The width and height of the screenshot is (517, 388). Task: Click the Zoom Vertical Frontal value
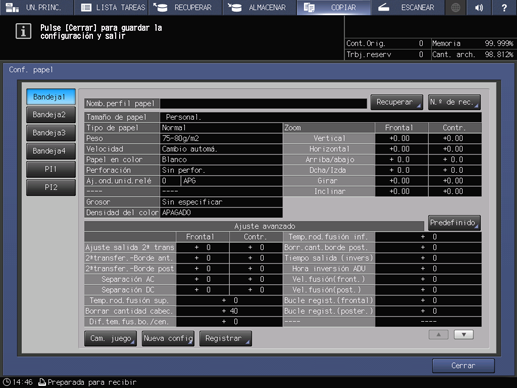click(401, 138)
